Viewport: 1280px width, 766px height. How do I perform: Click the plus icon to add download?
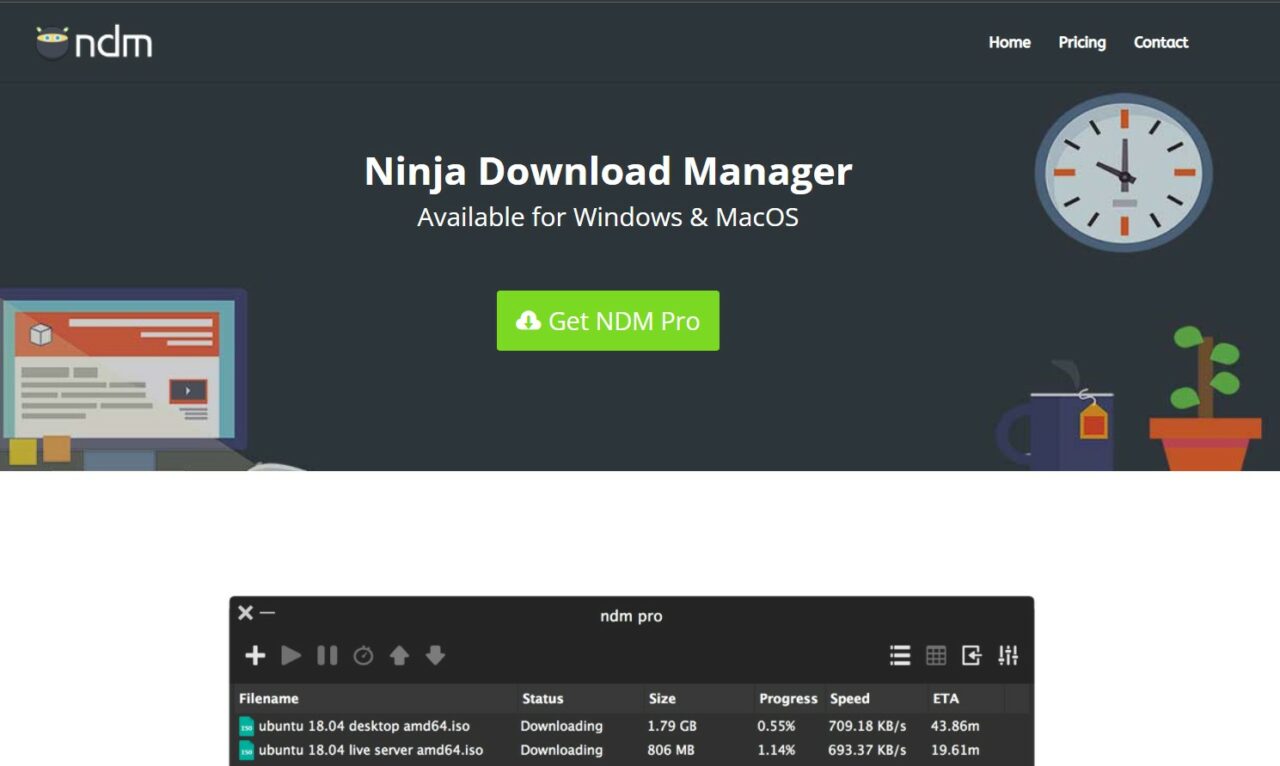(255, 655)
